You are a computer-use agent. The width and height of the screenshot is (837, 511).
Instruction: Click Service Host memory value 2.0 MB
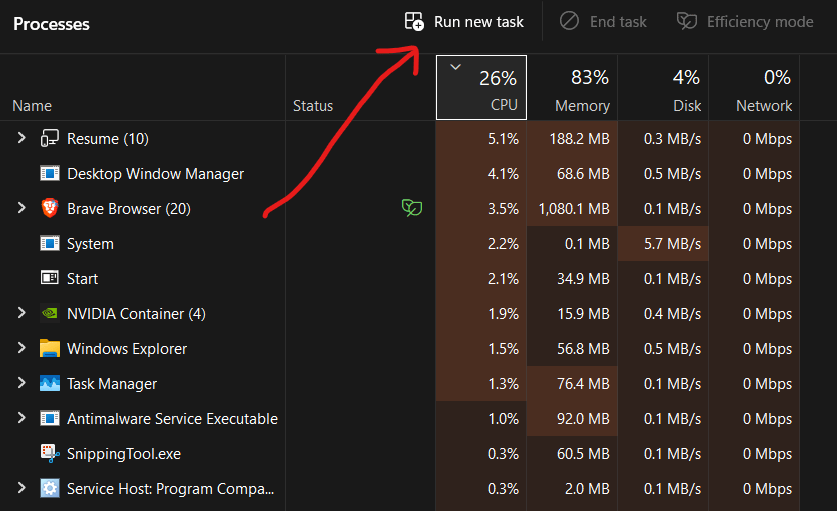click(587, 489)
